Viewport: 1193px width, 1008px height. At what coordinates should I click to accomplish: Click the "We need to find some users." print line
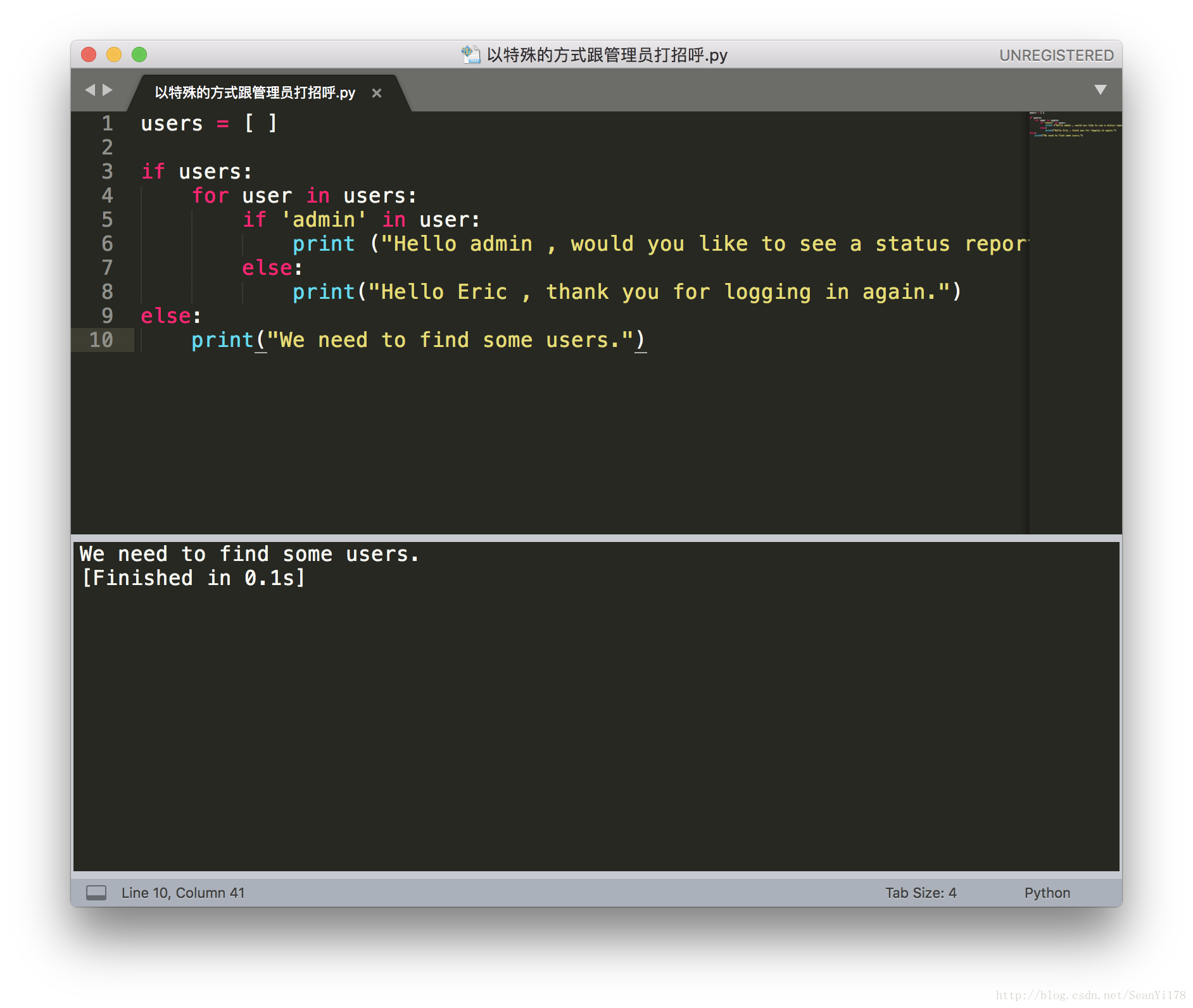(419, 340)
